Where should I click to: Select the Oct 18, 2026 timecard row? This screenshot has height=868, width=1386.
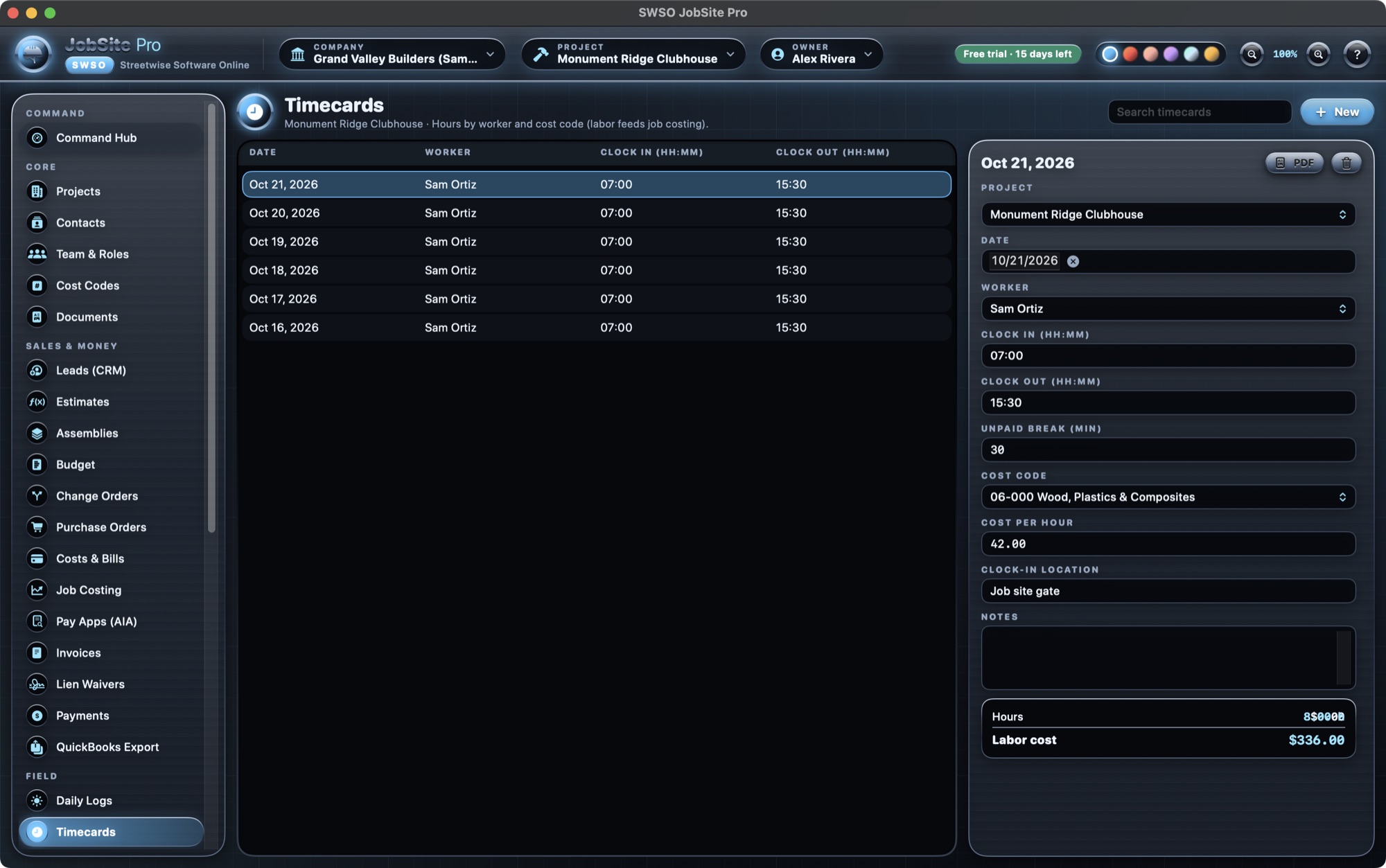(x=596, y=270)
